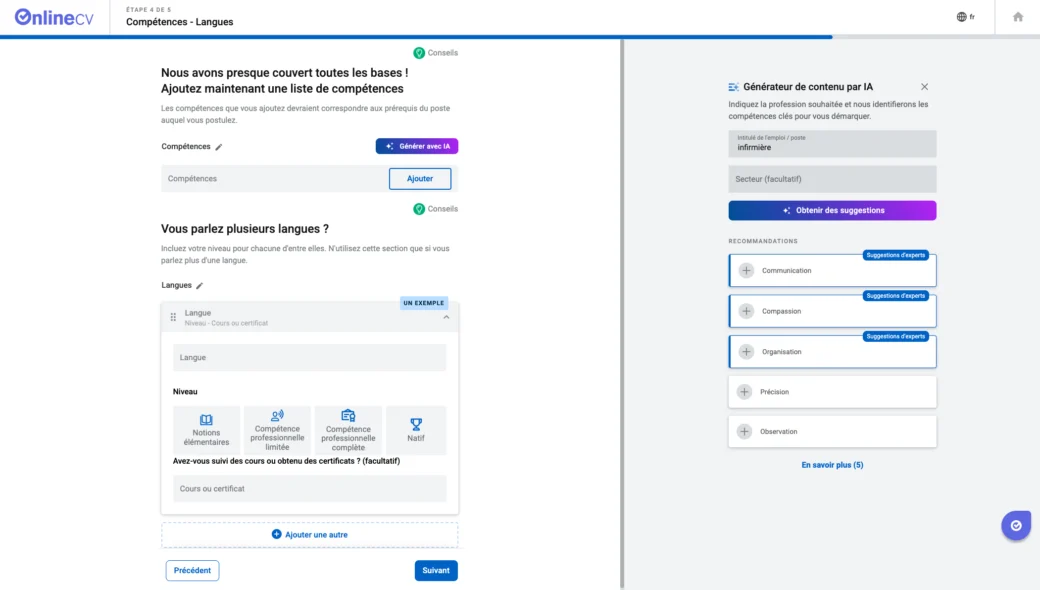Add the Organisation suggestion with plus icon

point(746,352)
